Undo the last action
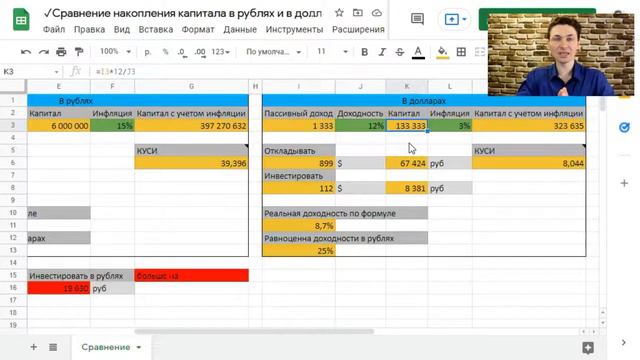Screen dimensions: 640x360 click(26, 52)
